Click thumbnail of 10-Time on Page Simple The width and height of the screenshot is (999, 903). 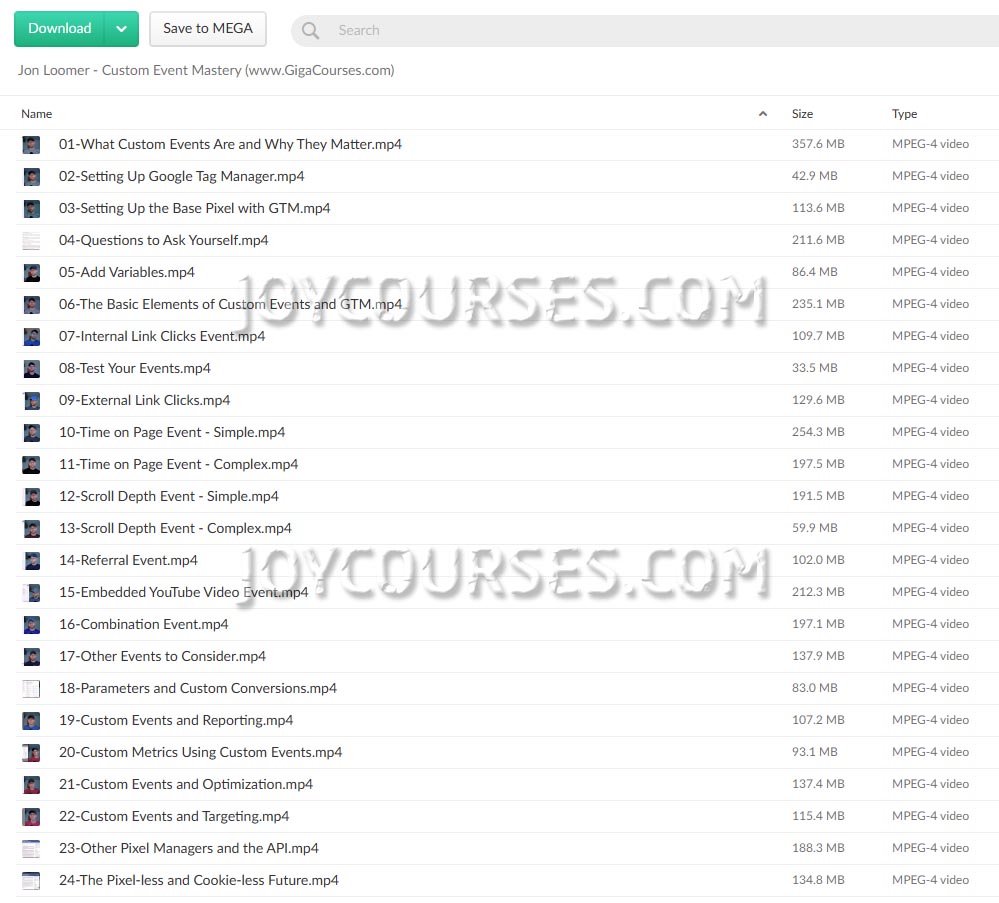[x=31, y=433]
